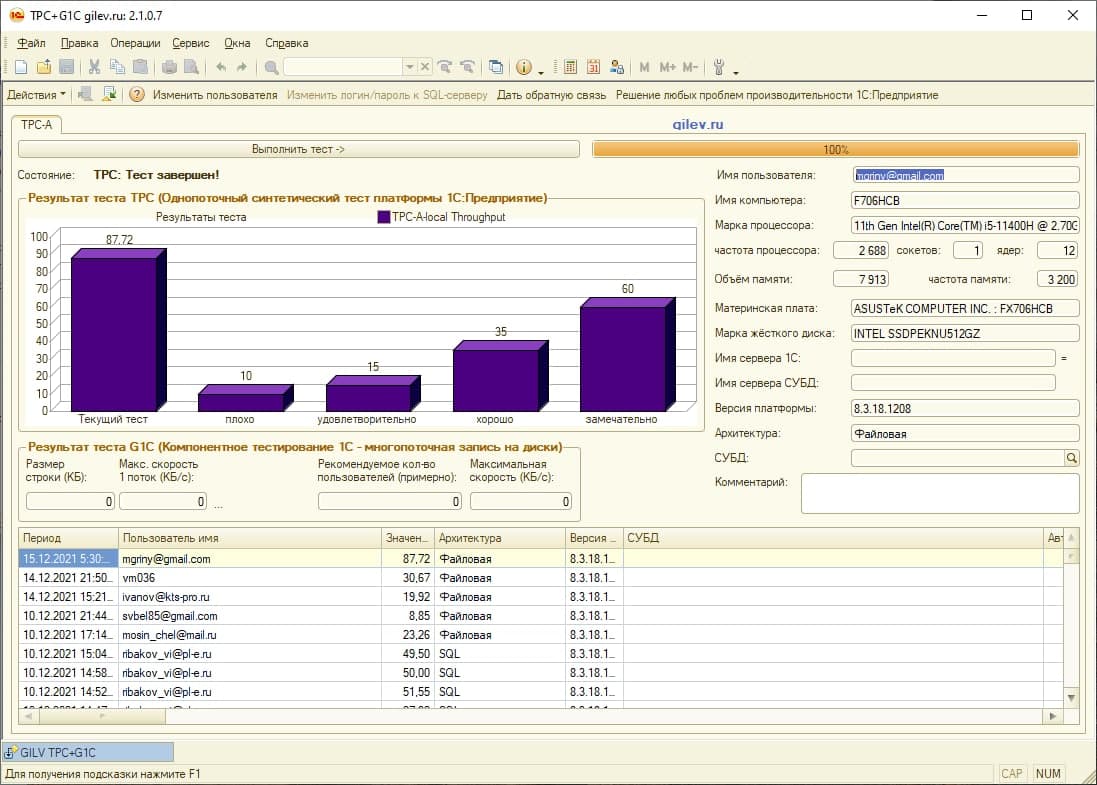1097x785 pixels.
Task: Open the Calendar icon
Action: (593, 67)
